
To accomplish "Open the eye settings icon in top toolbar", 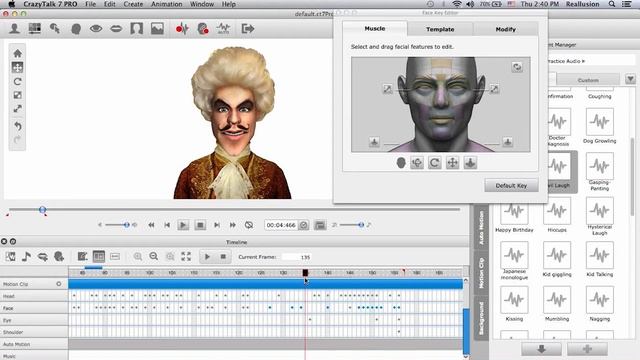I will point(96,29).
